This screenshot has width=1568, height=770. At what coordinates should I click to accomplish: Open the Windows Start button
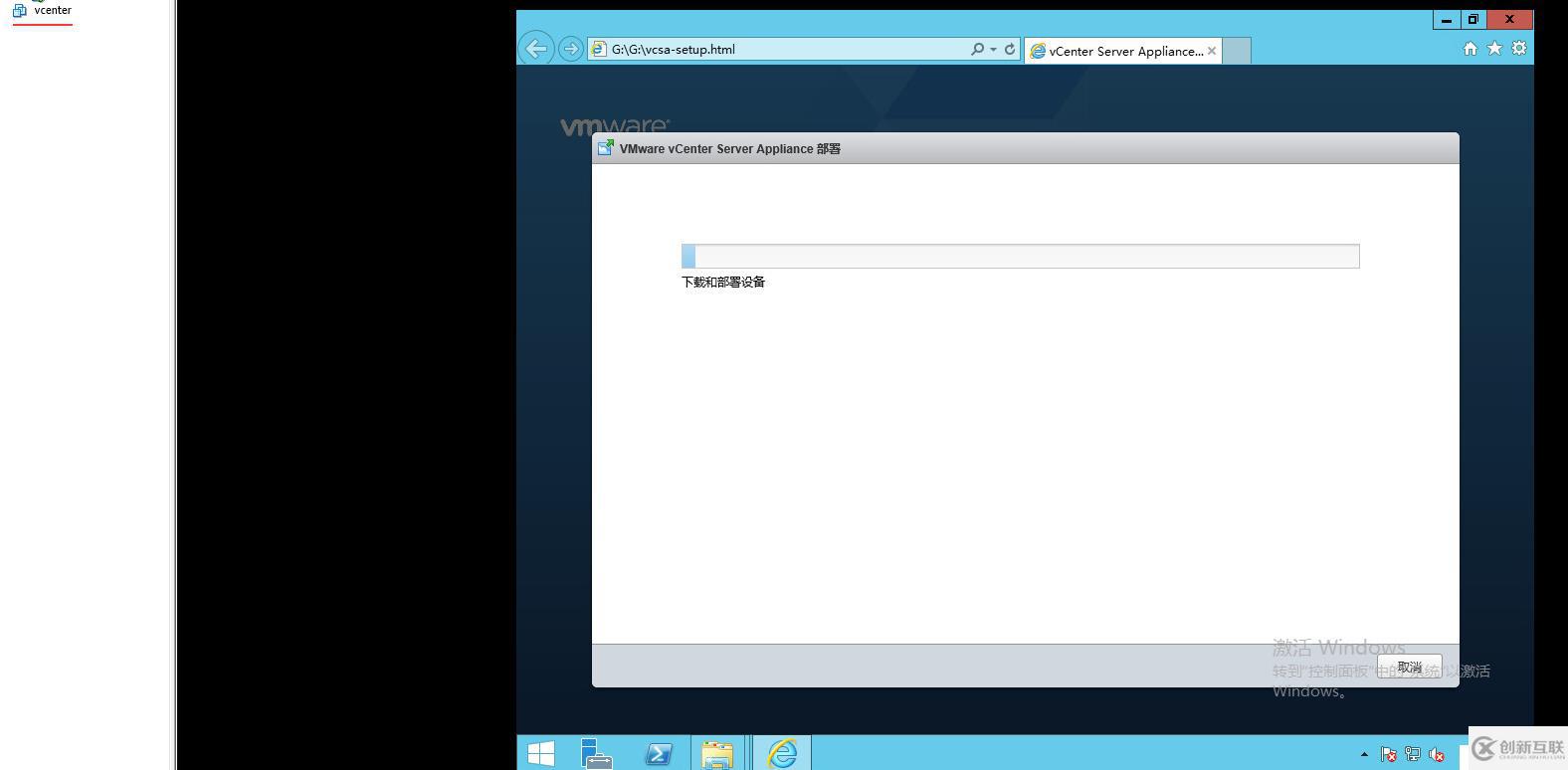point(541,754)
